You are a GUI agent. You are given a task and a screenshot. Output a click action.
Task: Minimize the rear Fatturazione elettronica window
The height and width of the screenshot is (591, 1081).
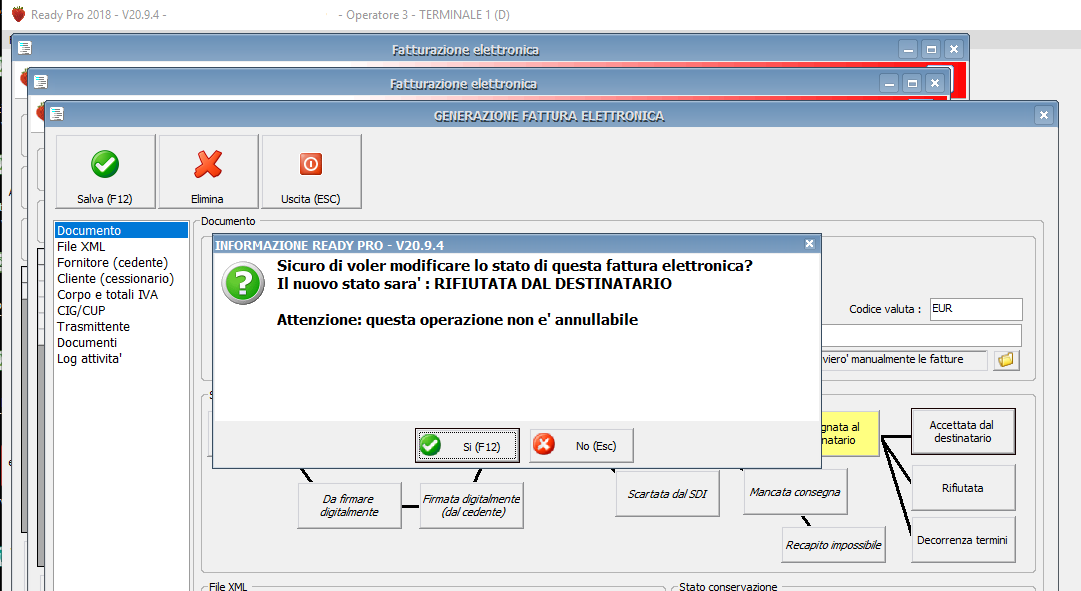909,50
